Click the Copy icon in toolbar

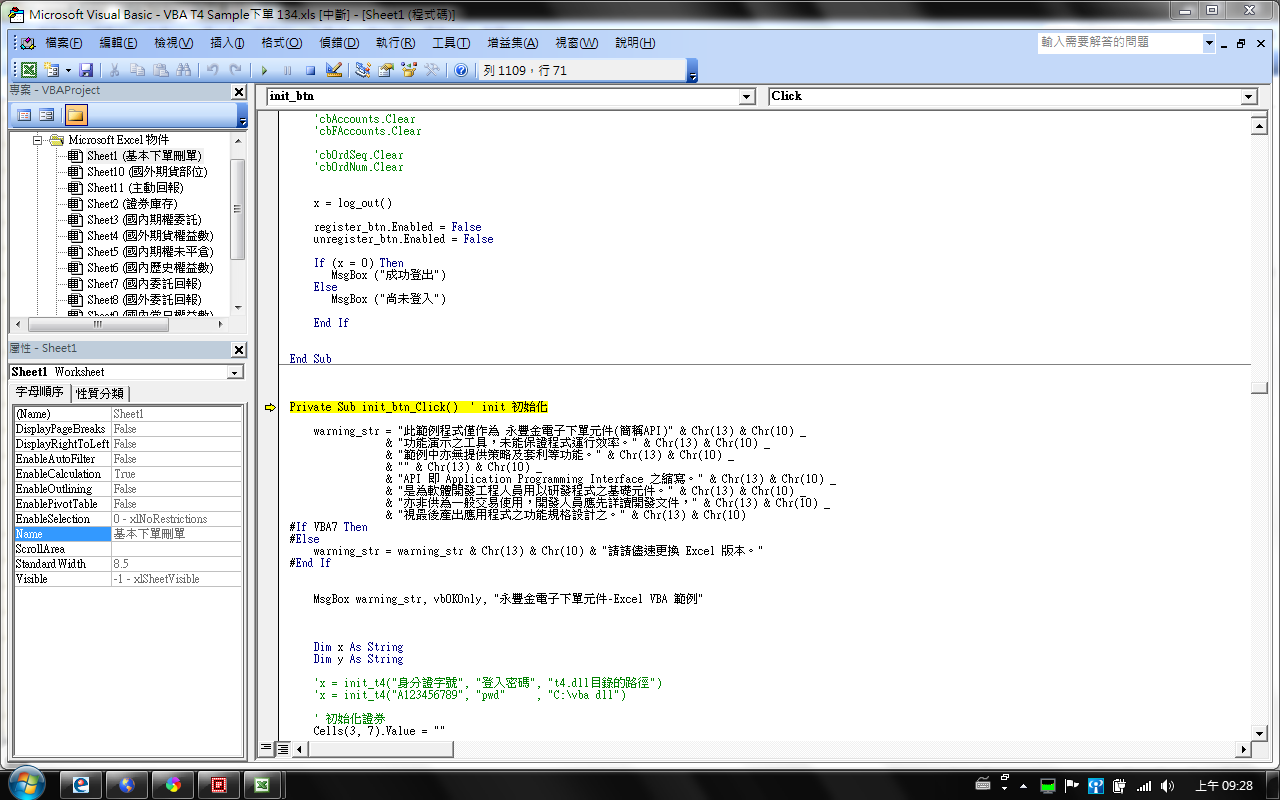tap(137, 70)
